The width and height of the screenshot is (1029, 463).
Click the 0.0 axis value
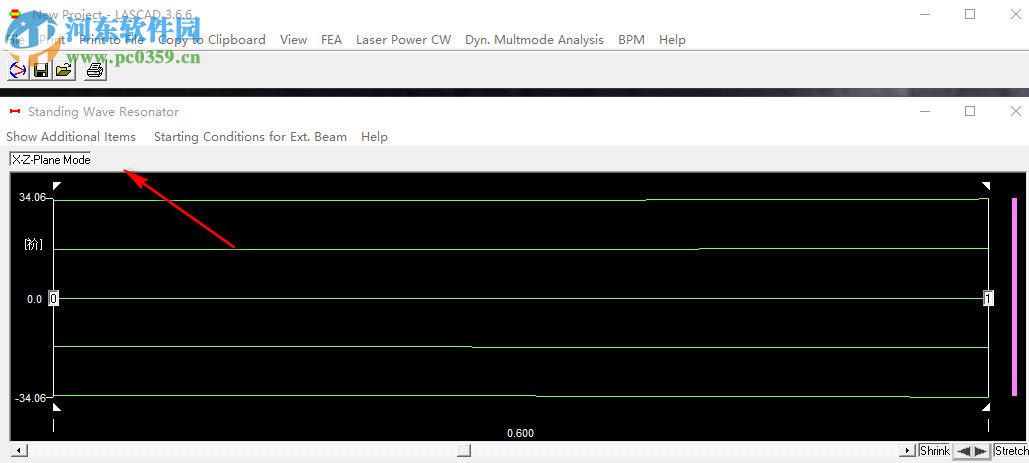pos(34,299)
